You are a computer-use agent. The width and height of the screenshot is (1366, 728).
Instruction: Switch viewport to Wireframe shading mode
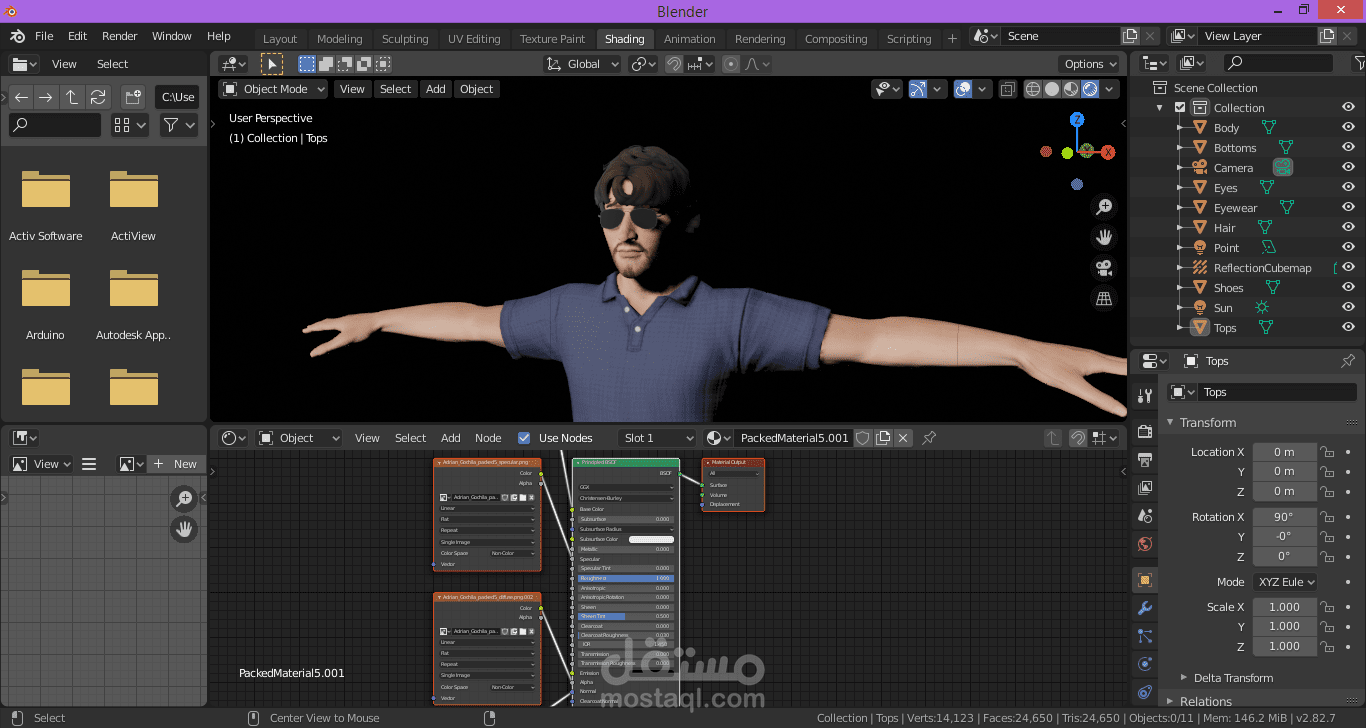(1032, 89)
